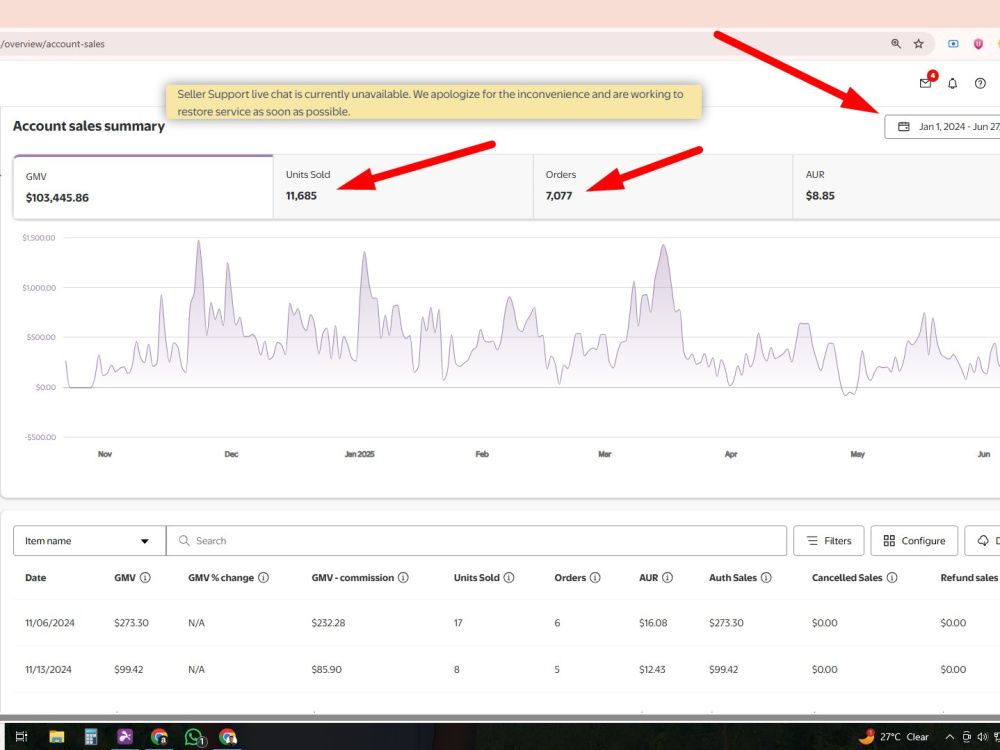Focus the Search input field

point(476,541)
